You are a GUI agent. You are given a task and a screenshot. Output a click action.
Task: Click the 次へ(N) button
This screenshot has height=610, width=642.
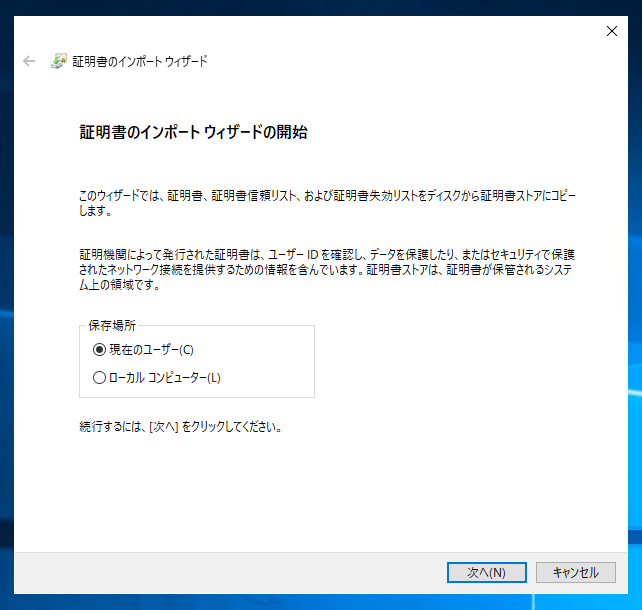pos(486,572)
